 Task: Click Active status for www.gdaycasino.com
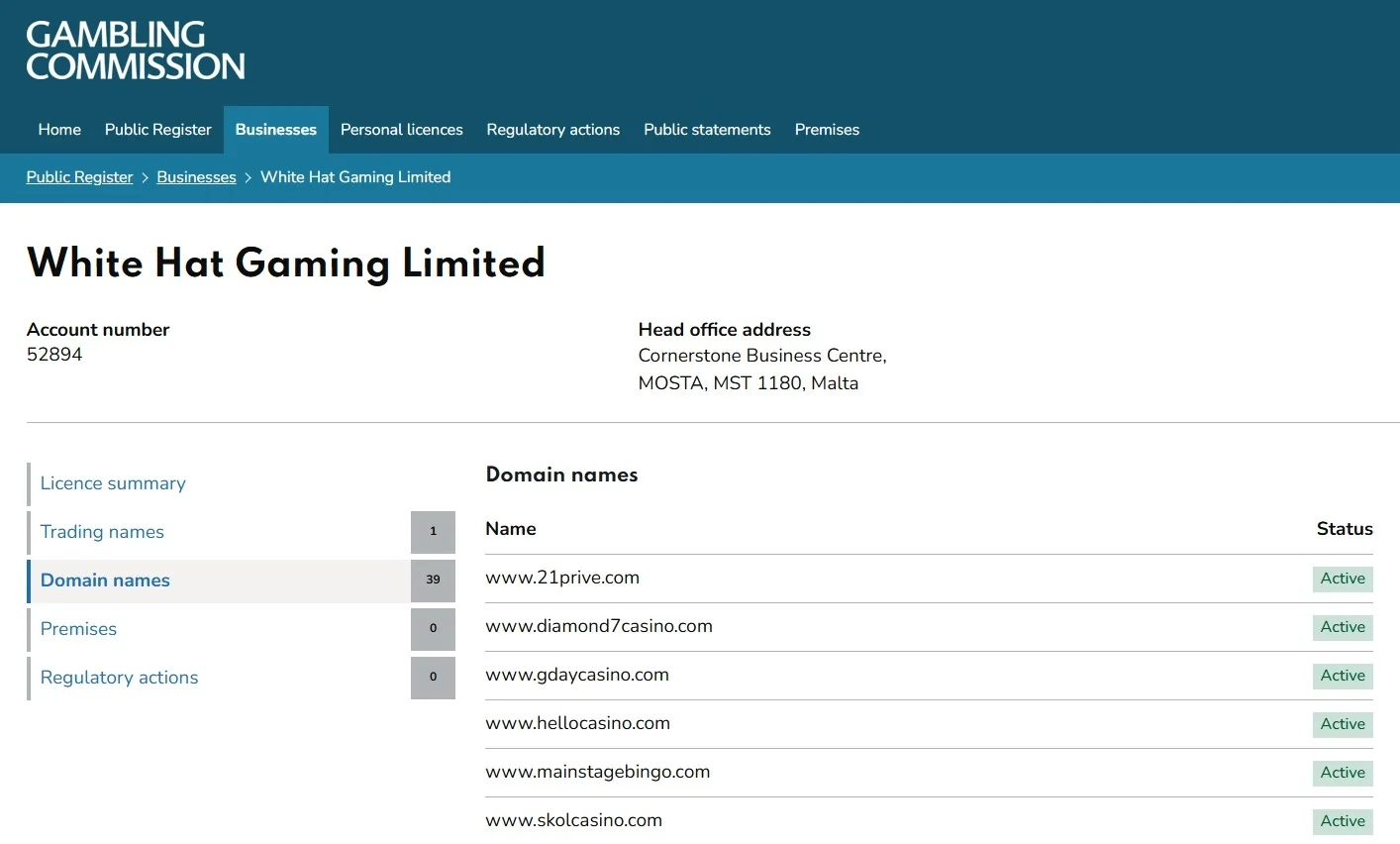pyautogui.click(x=1343, y=676)
